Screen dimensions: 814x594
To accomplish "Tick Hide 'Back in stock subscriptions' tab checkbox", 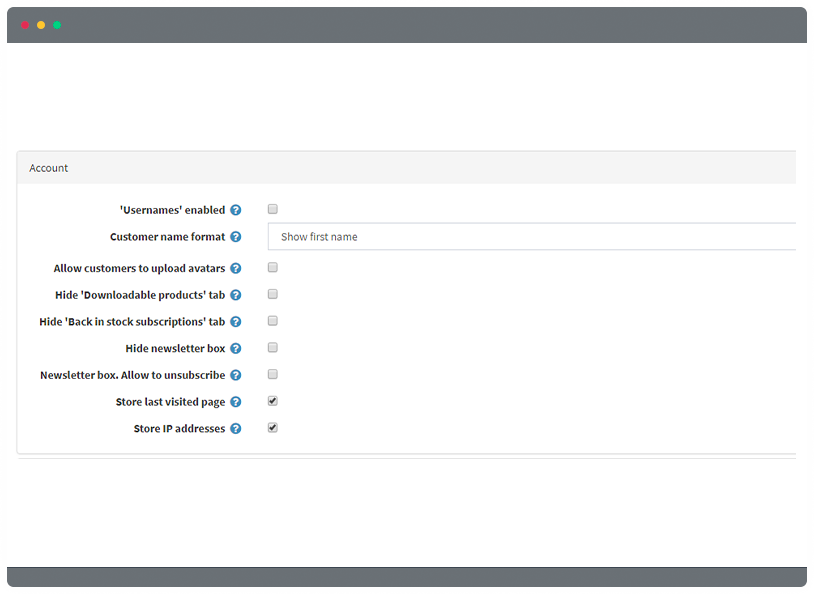I will [x=273, y=321].
